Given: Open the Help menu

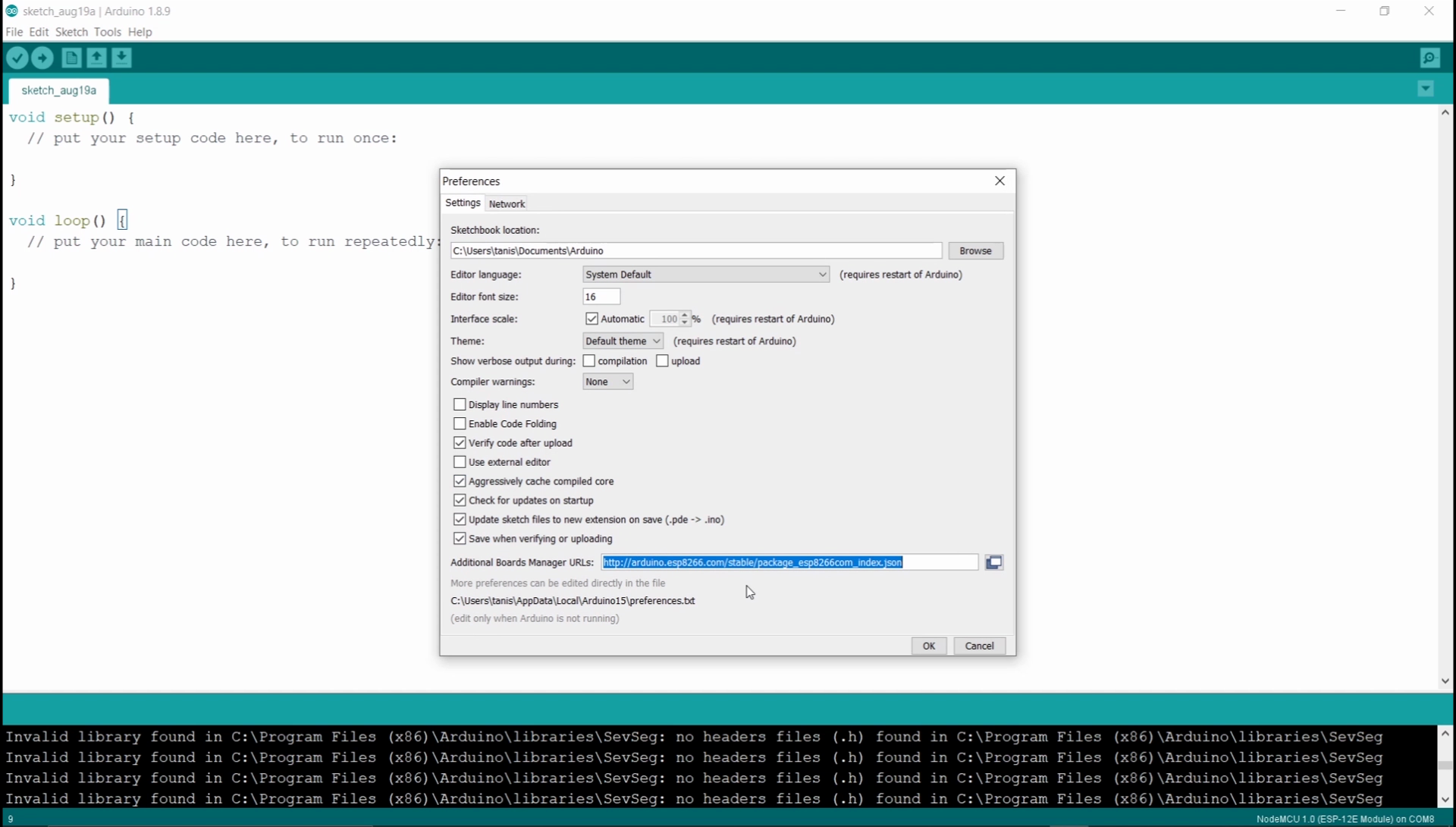Looking at the screenshot, I should coord(140,32).
